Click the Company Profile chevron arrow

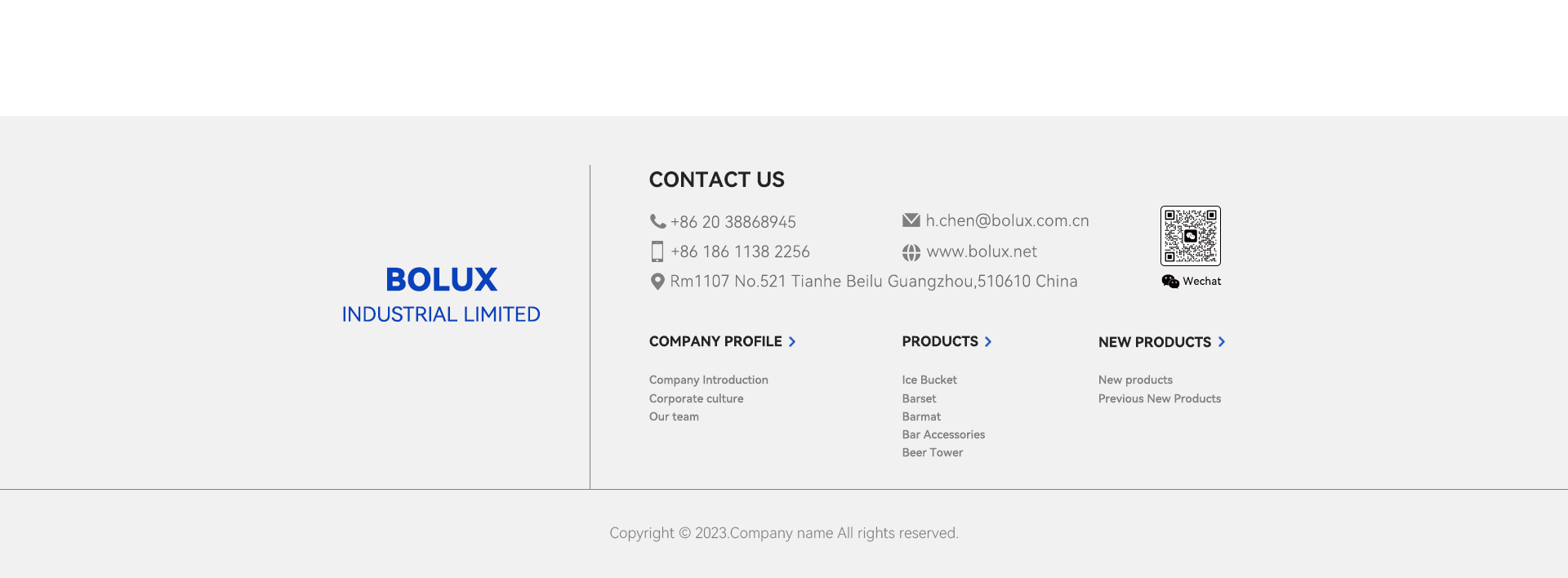click(x=792, y=342)
